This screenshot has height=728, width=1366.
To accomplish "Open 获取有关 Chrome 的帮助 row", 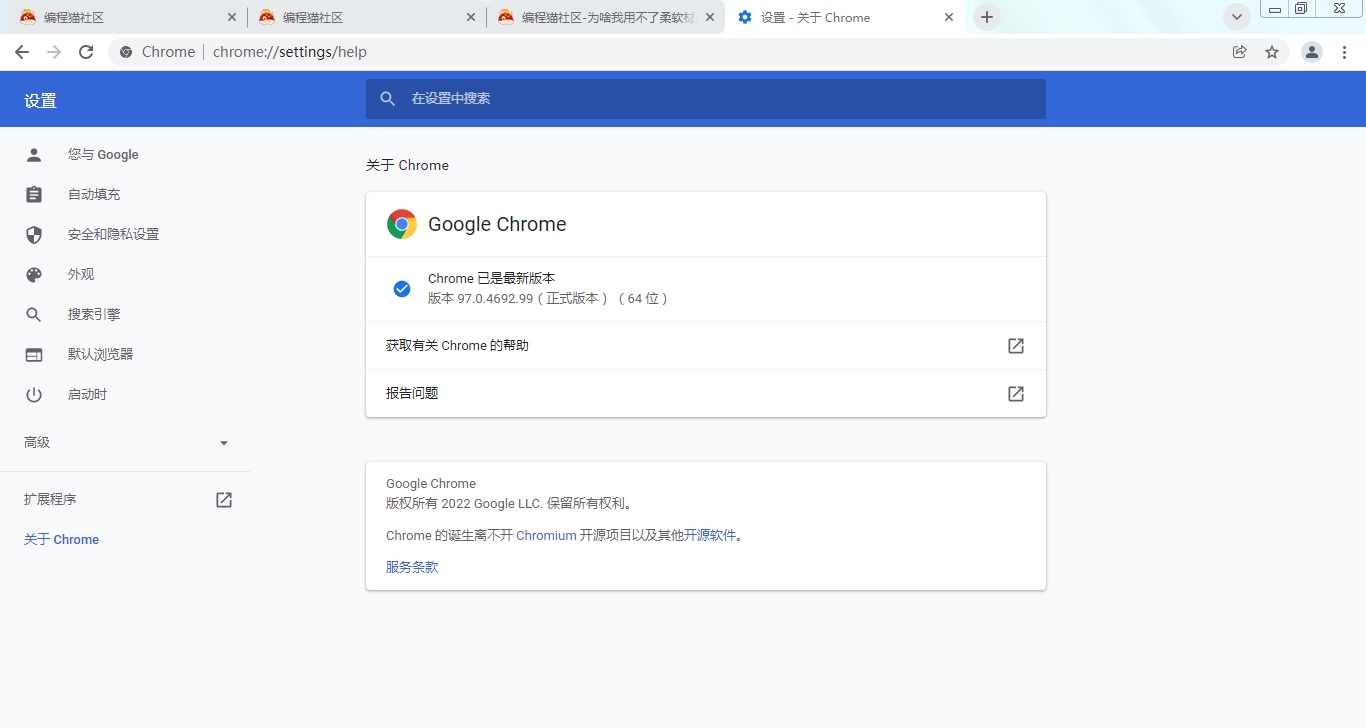I will (x=706, y=346).
